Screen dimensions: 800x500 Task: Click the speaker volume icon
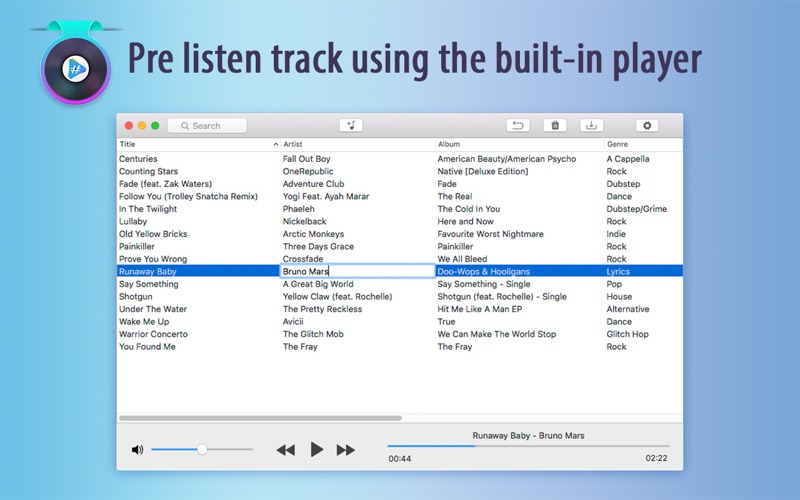tap(137, 449)
